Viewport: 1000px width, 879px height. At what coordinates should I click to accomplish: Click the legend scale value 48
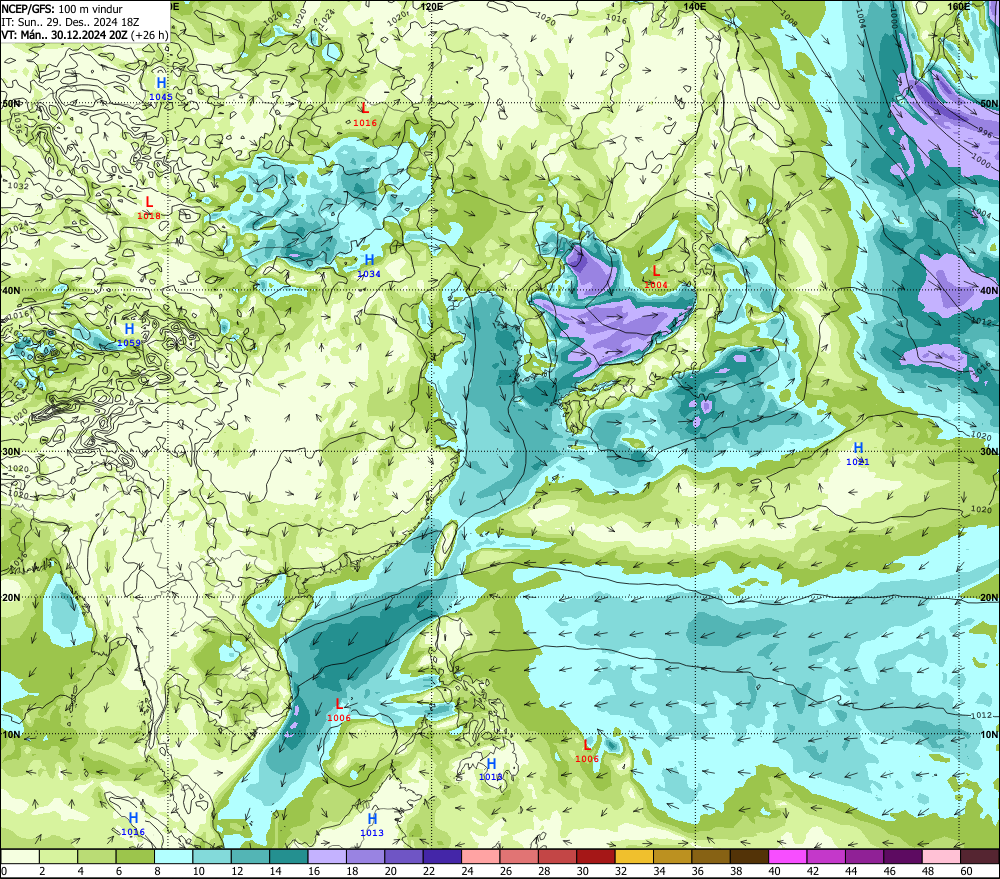[928, 871]
